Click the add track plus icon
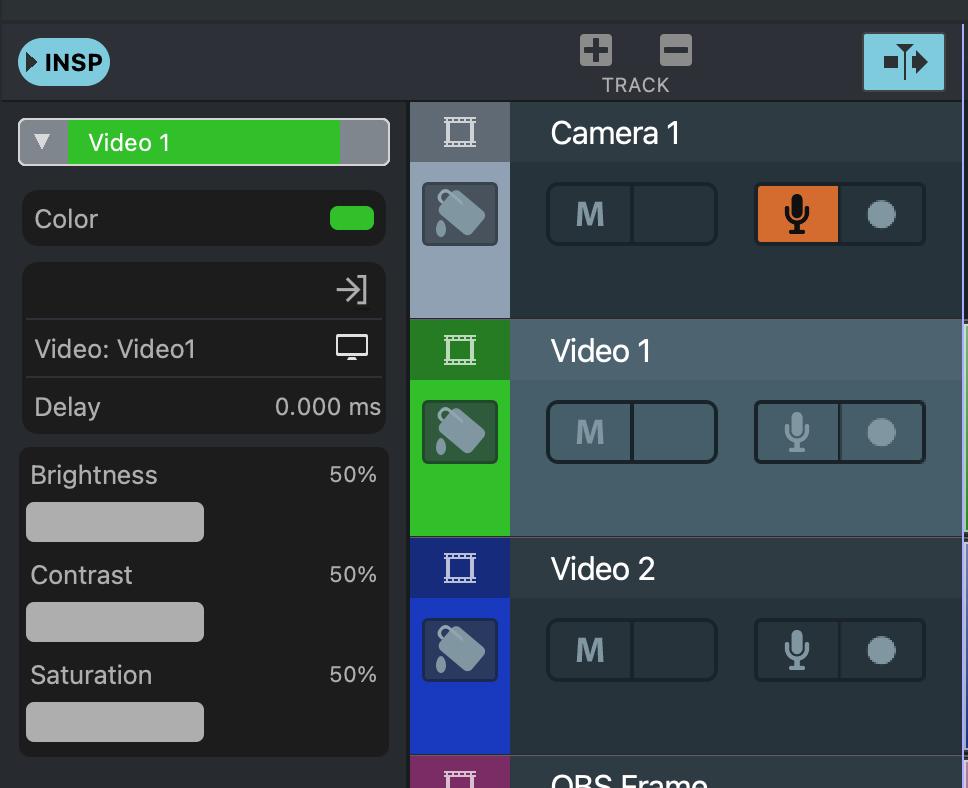Image resolution: width=968 pixels, height=788 pixels. pos(596,50)
